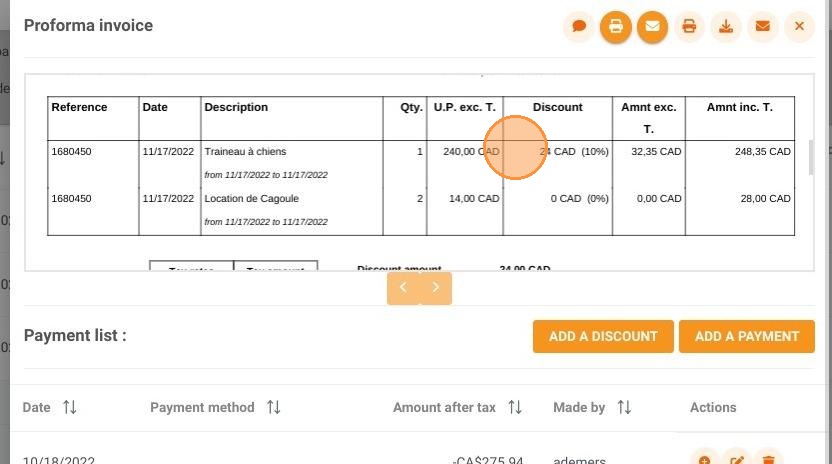832x464 pixels.
Task: Sort payments by Date column
Action: (x=70, y=407)
